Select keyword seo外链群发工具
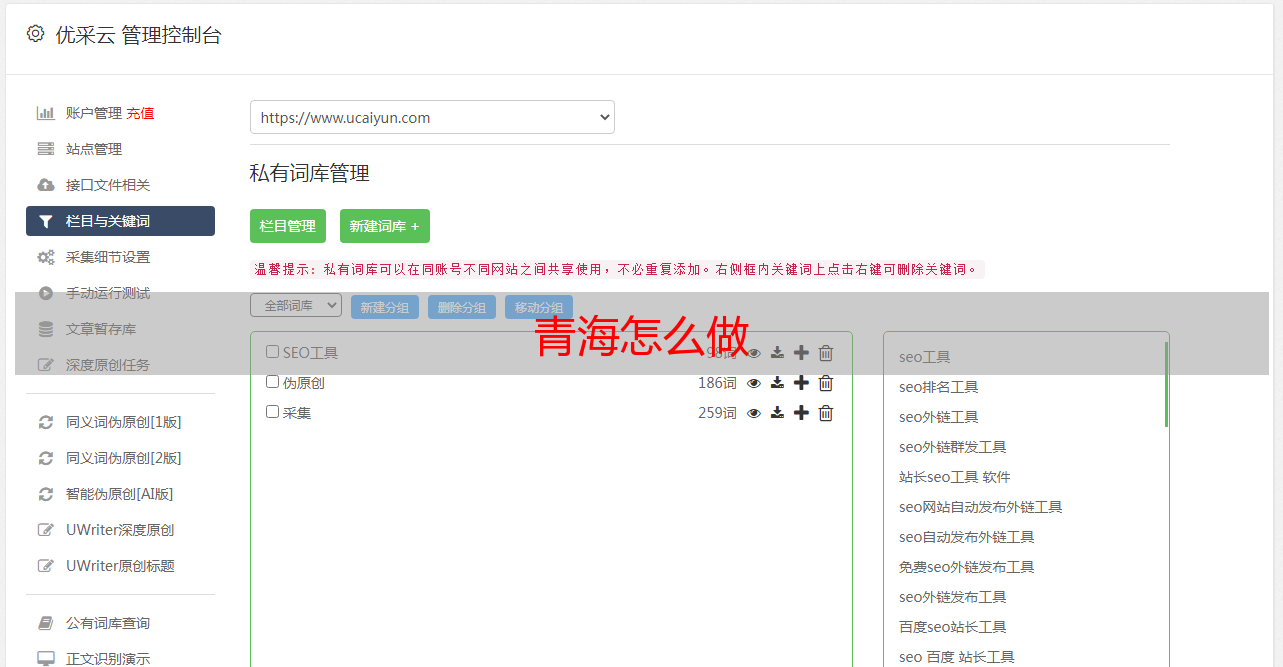 [952, 447]
